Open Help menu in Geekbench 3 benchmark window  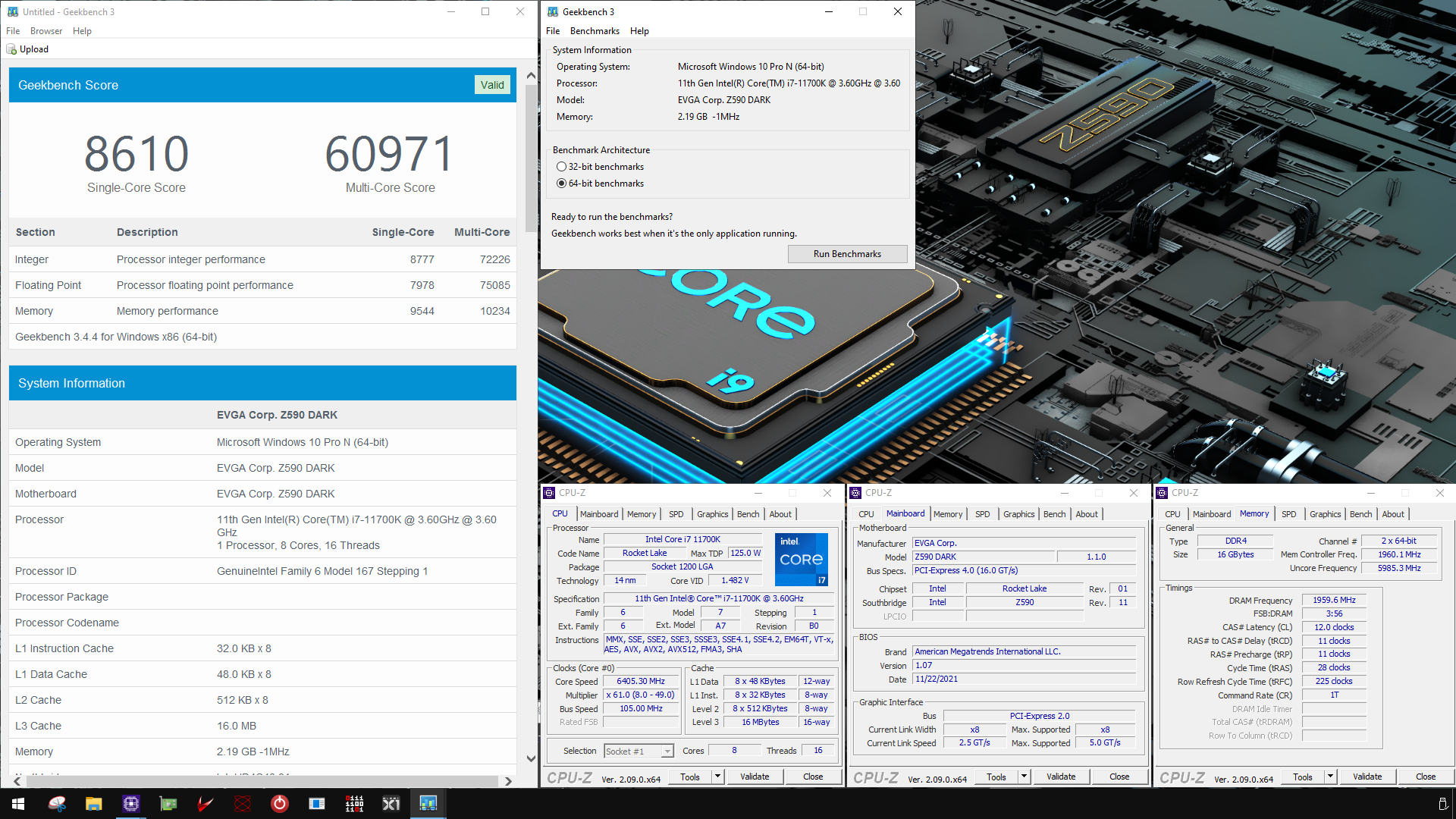click(639, 31)
